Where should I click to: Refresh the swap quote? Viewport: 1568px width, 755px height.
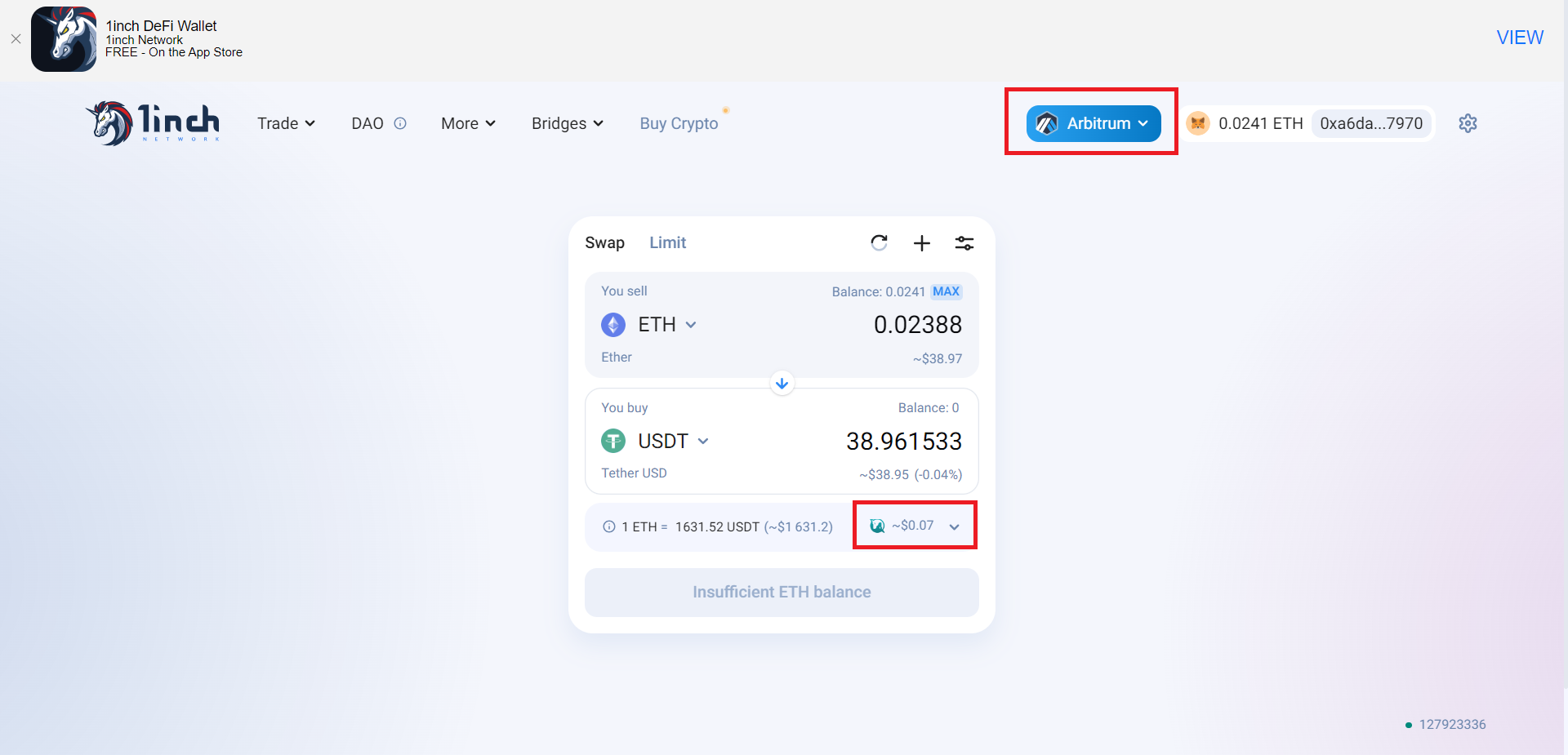(880, 242)
